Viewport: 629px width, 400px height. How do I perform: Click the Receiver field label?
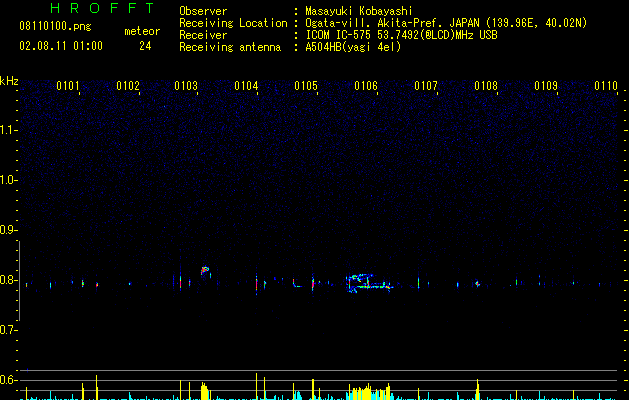(x=203, y=35)
